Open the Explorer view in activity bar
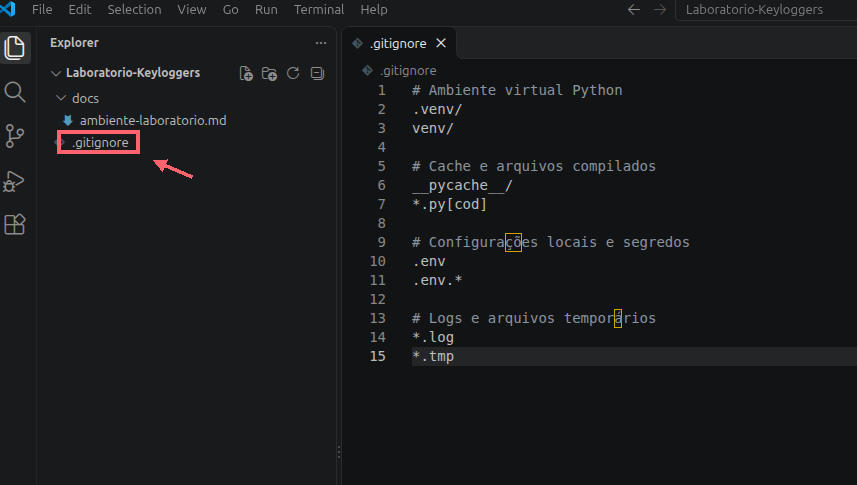 [15, 48]
